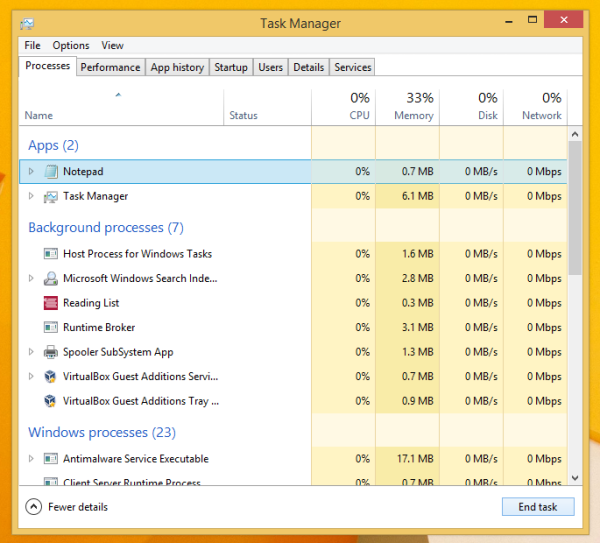Open the View menu
The width and height of the screenshot is (600, 543).
click(112, 46)
